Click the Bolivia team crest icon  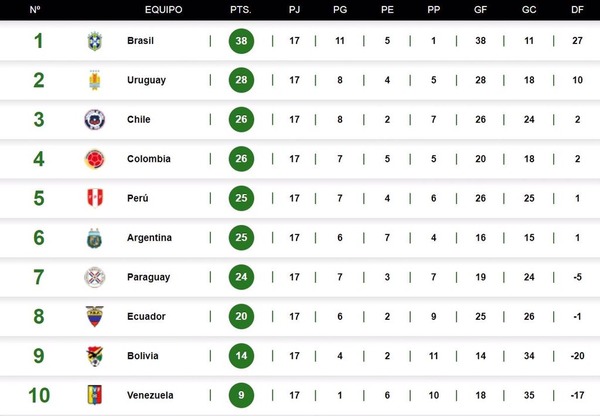(94, 356)
